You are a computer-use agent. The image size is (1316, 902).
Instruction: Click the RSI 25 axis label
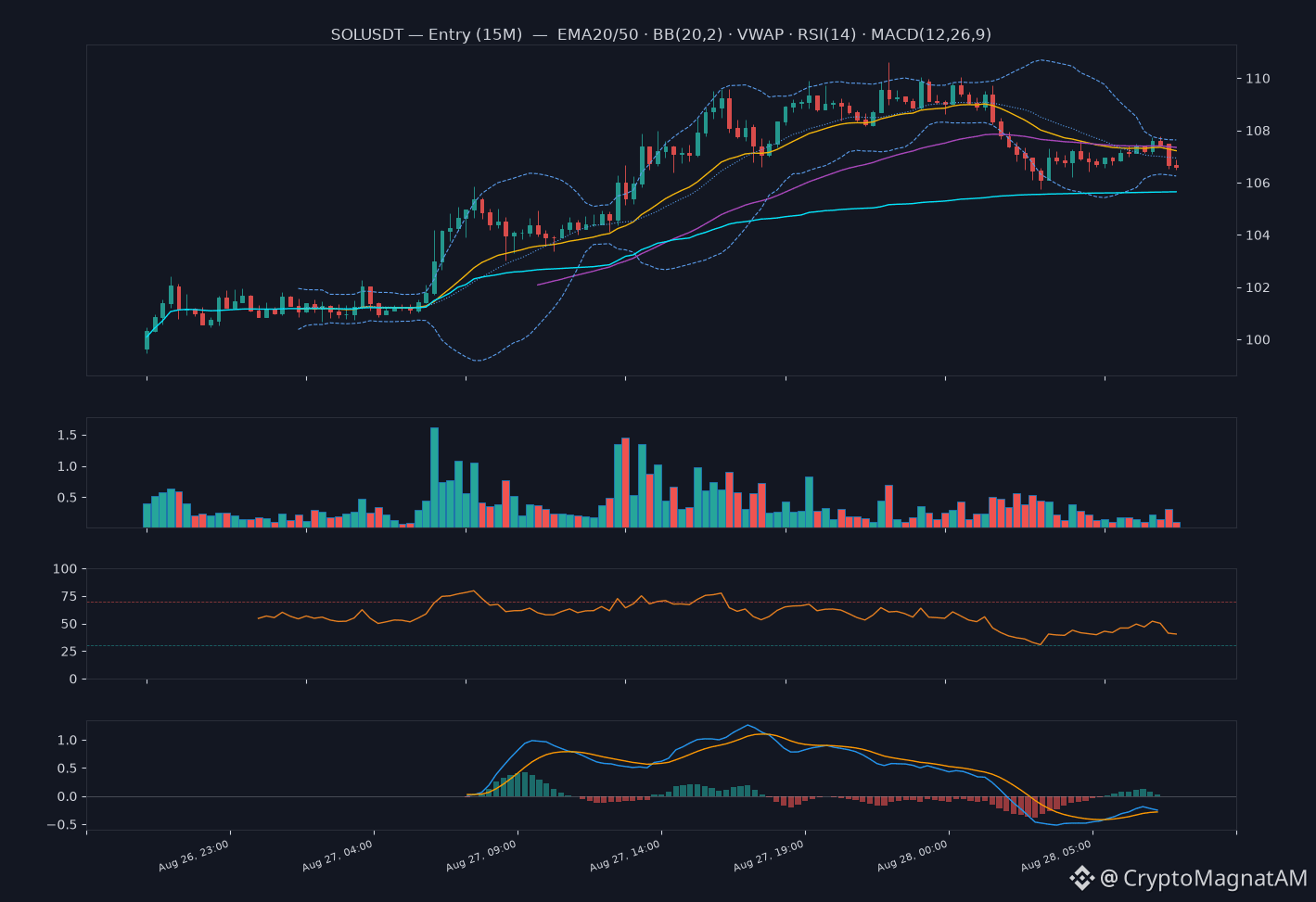[69, 652]
